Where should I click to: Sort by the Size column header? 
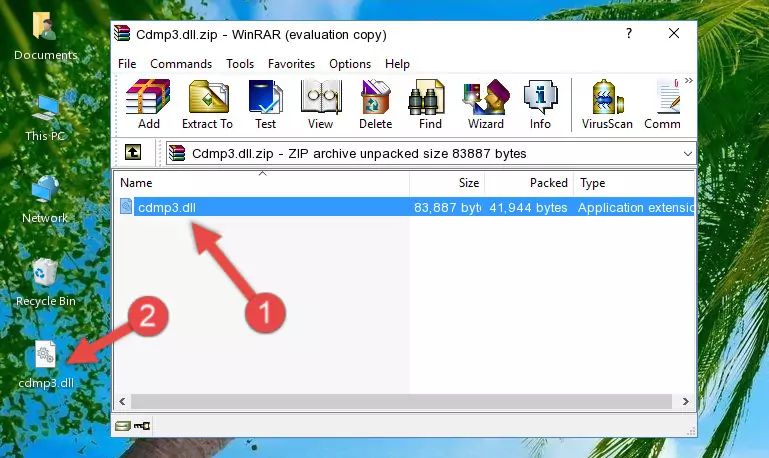447,183
